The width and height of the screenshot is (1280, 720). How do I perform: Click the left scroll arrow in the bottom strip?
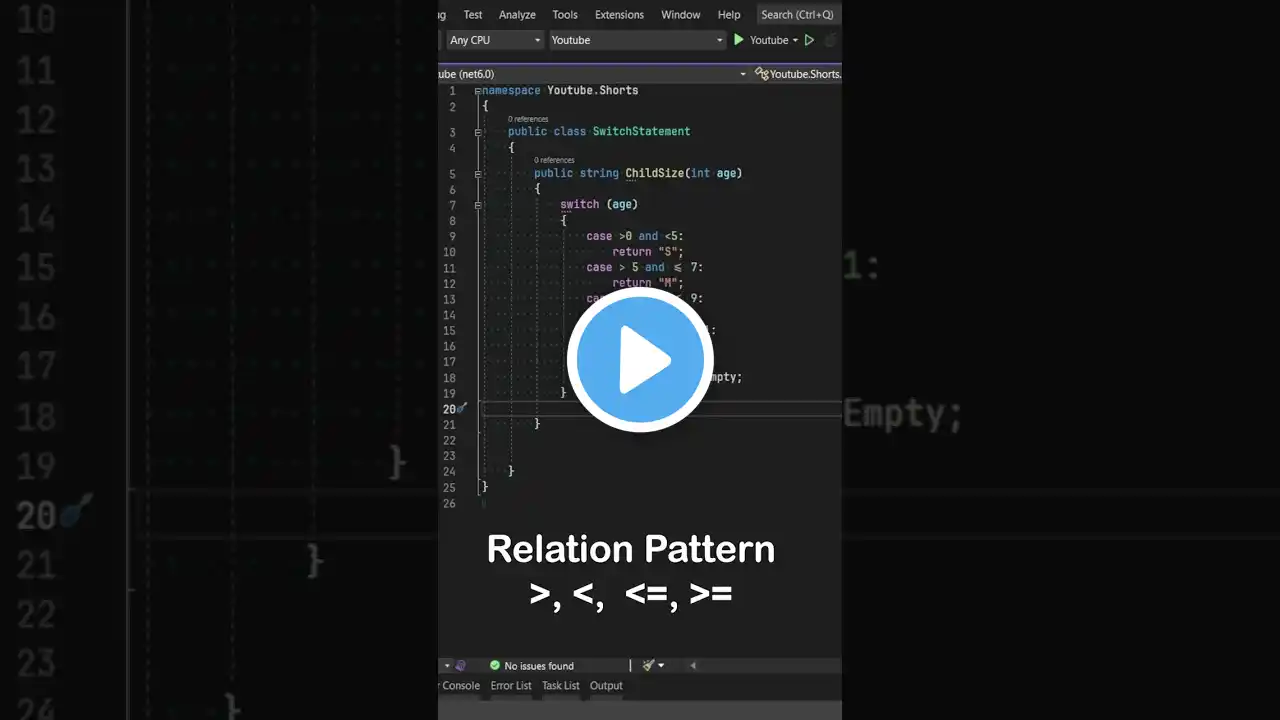coord(693,665)
